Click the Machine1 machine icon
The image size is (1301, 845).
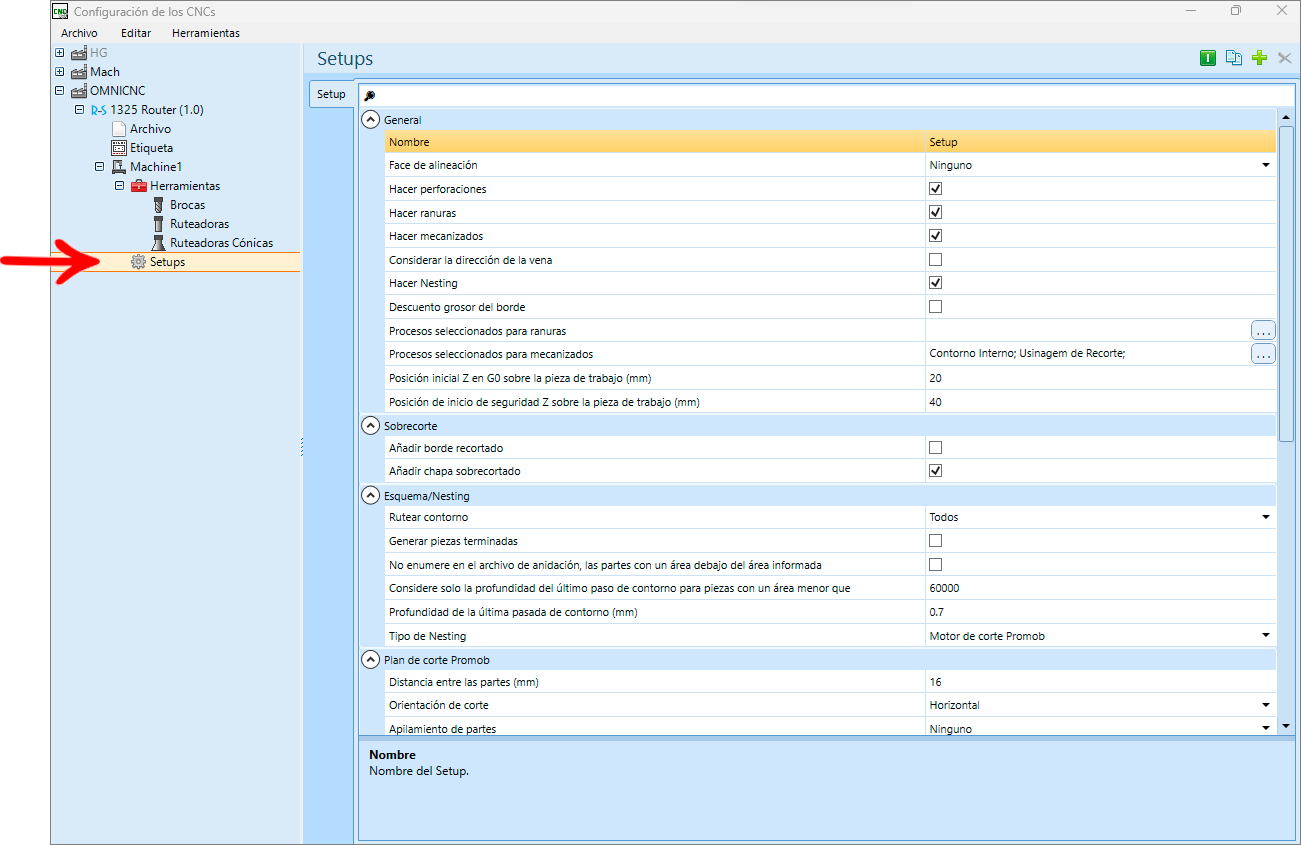[119, 167]
